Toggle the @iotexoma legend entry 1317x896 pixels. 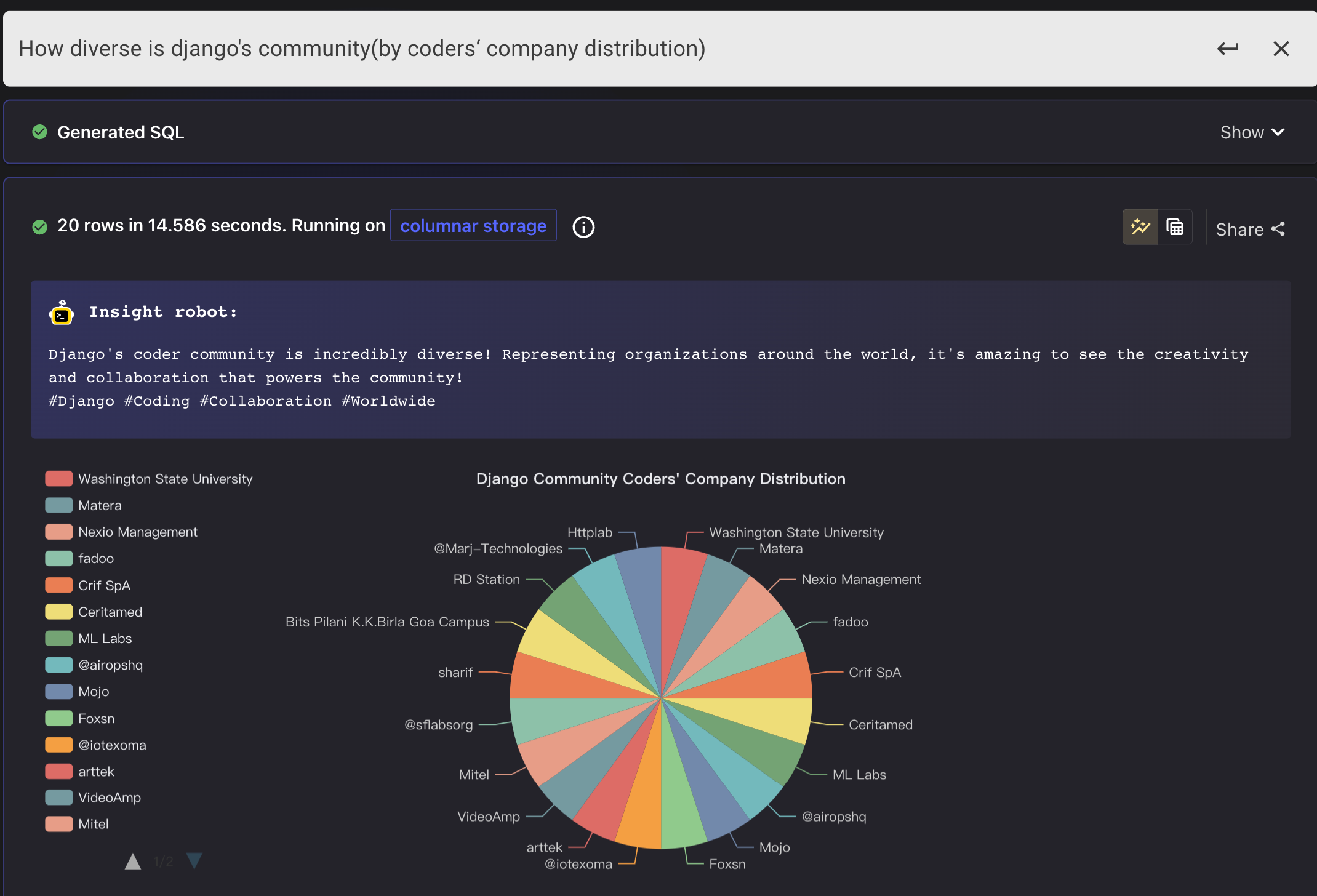(x=96, y=745)
